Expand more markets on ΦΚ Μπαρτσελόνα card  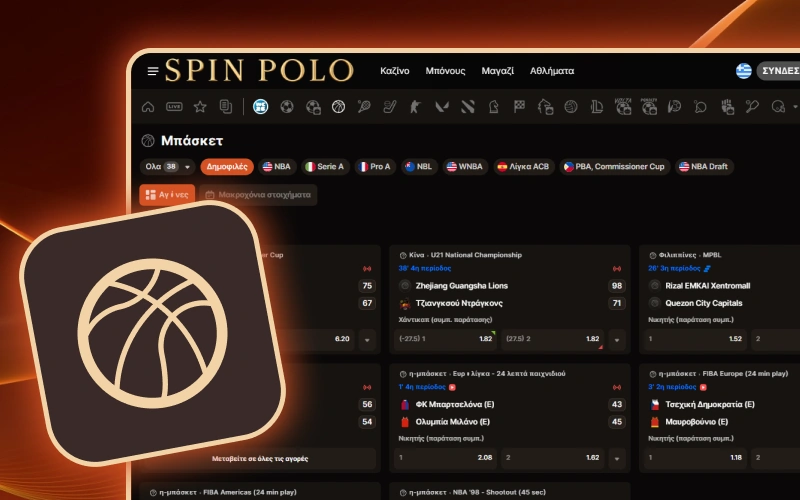pyautogui.click(x=617, y=459)
